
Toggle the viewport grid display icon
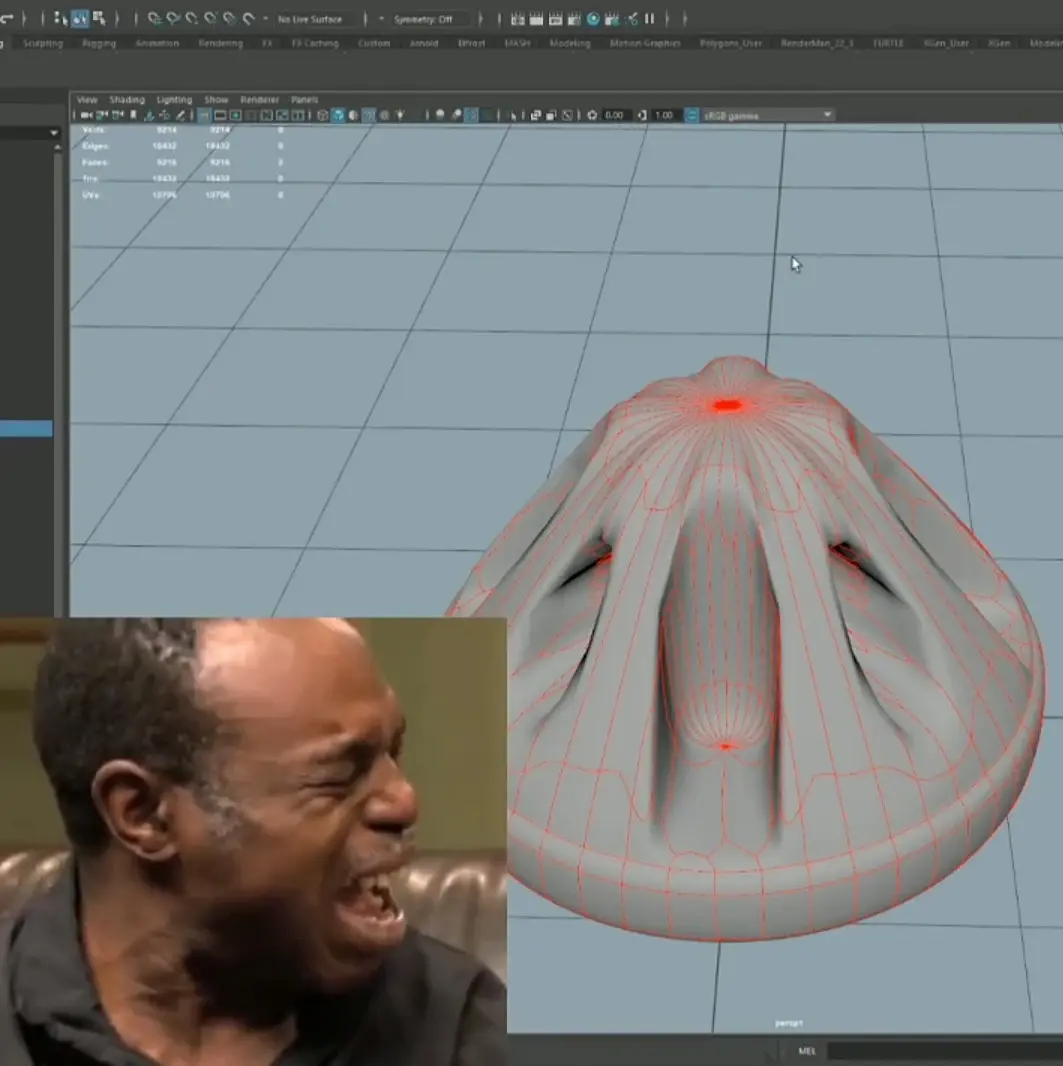coord(203,115)
